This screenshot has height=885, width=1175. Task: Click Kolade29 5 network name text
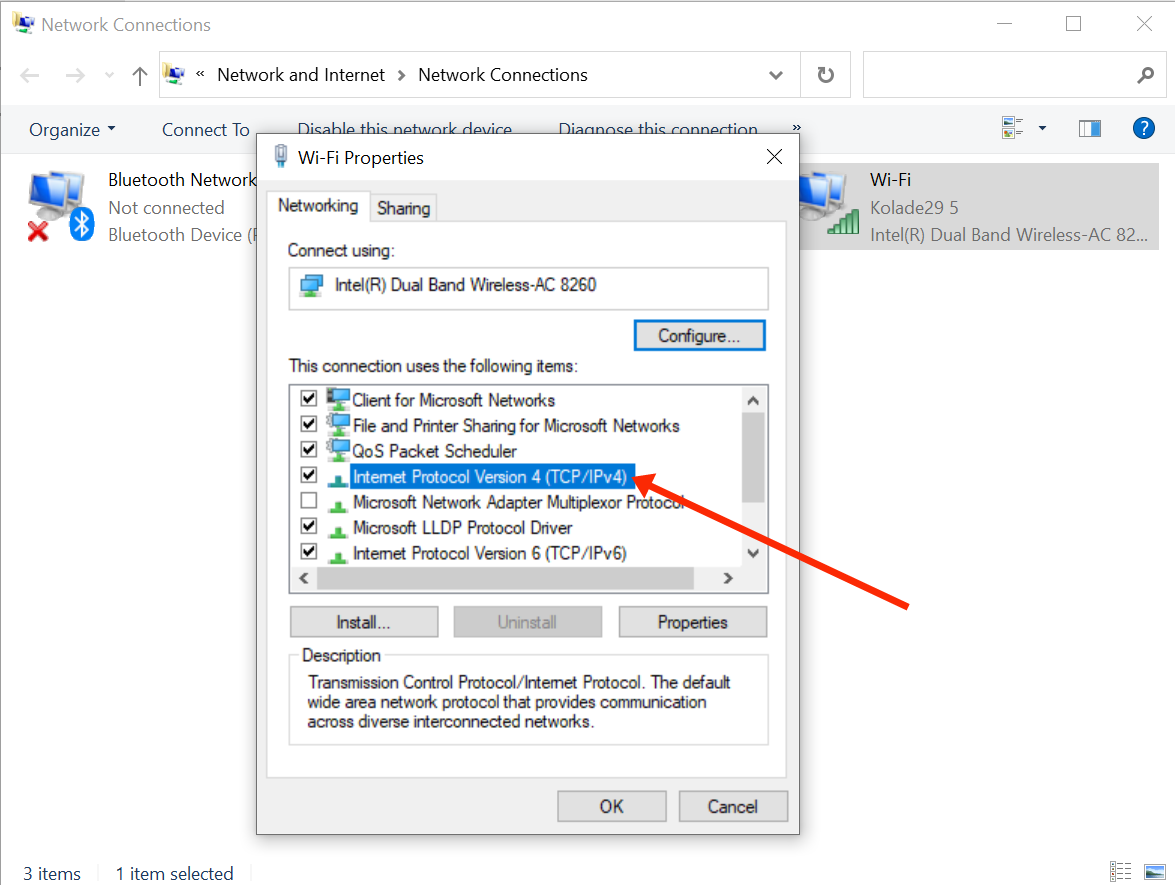coord(914,208)
